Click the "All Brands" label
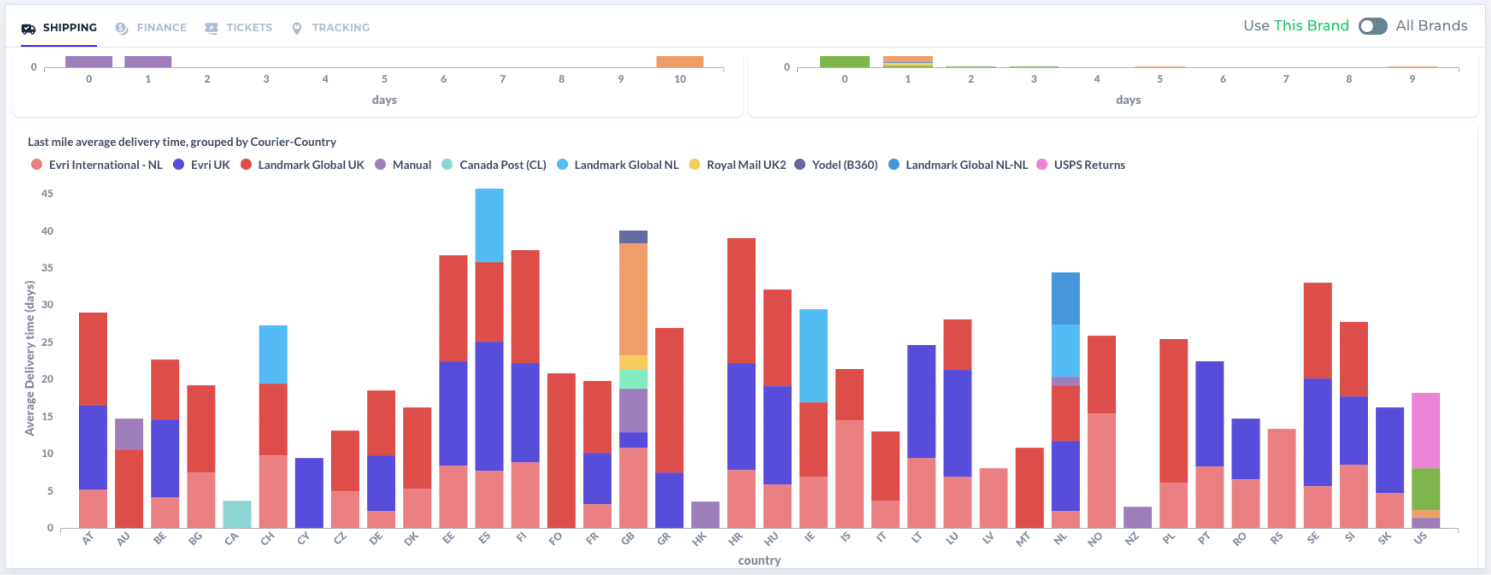 coord(1431,26)
